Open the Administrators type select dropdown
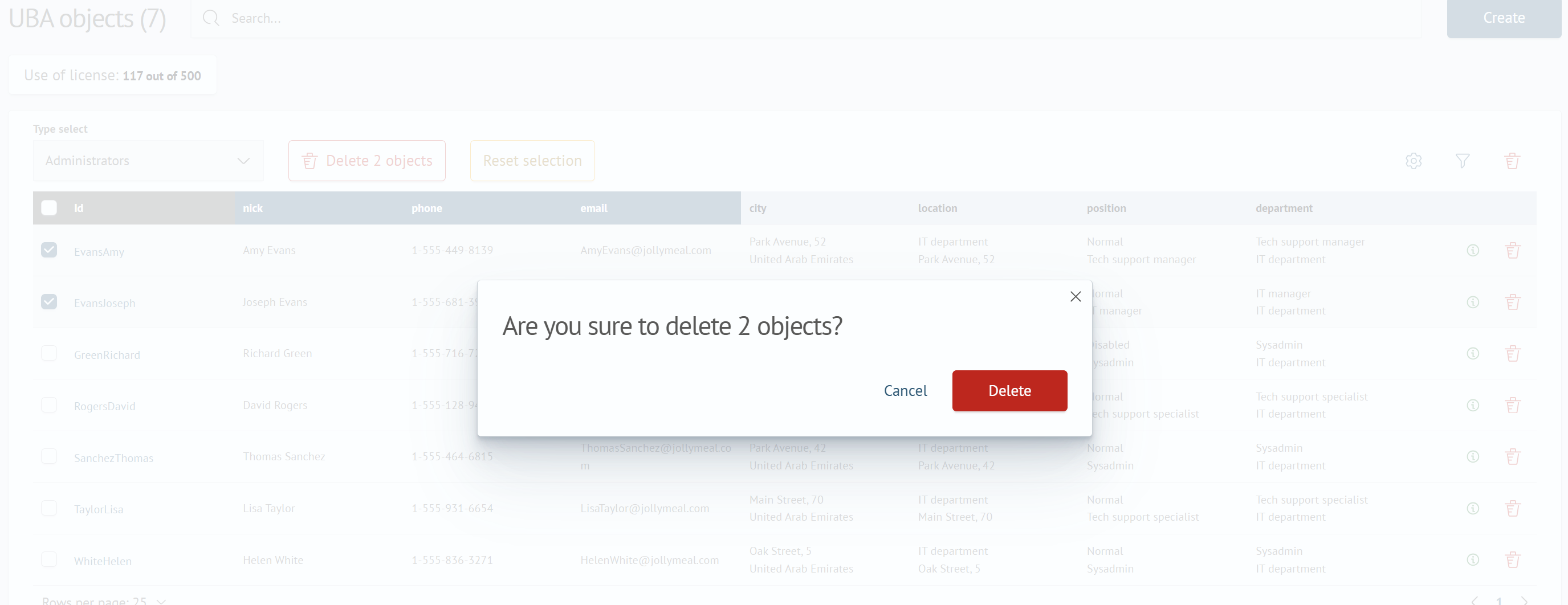Screen dimensions: 1568x605 (148, 161)
